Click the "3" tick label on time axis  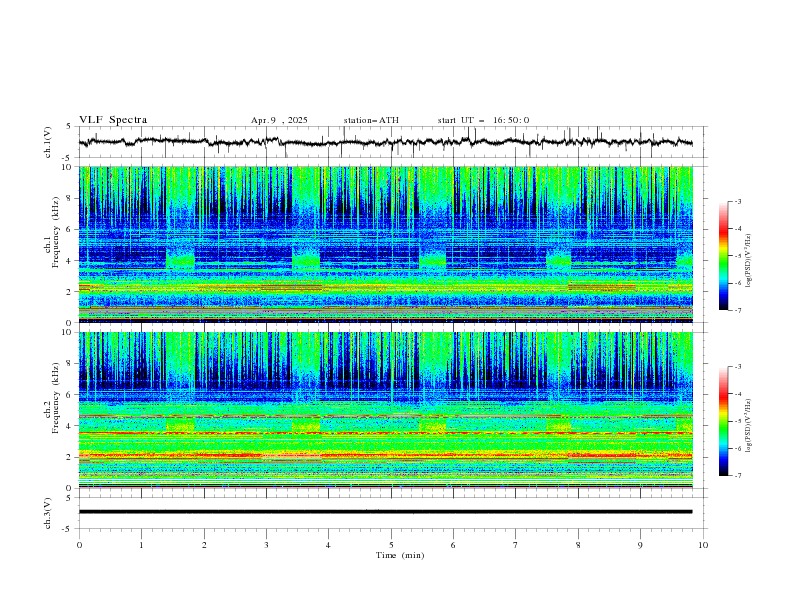pyautogui.click(x=266, y=545)
